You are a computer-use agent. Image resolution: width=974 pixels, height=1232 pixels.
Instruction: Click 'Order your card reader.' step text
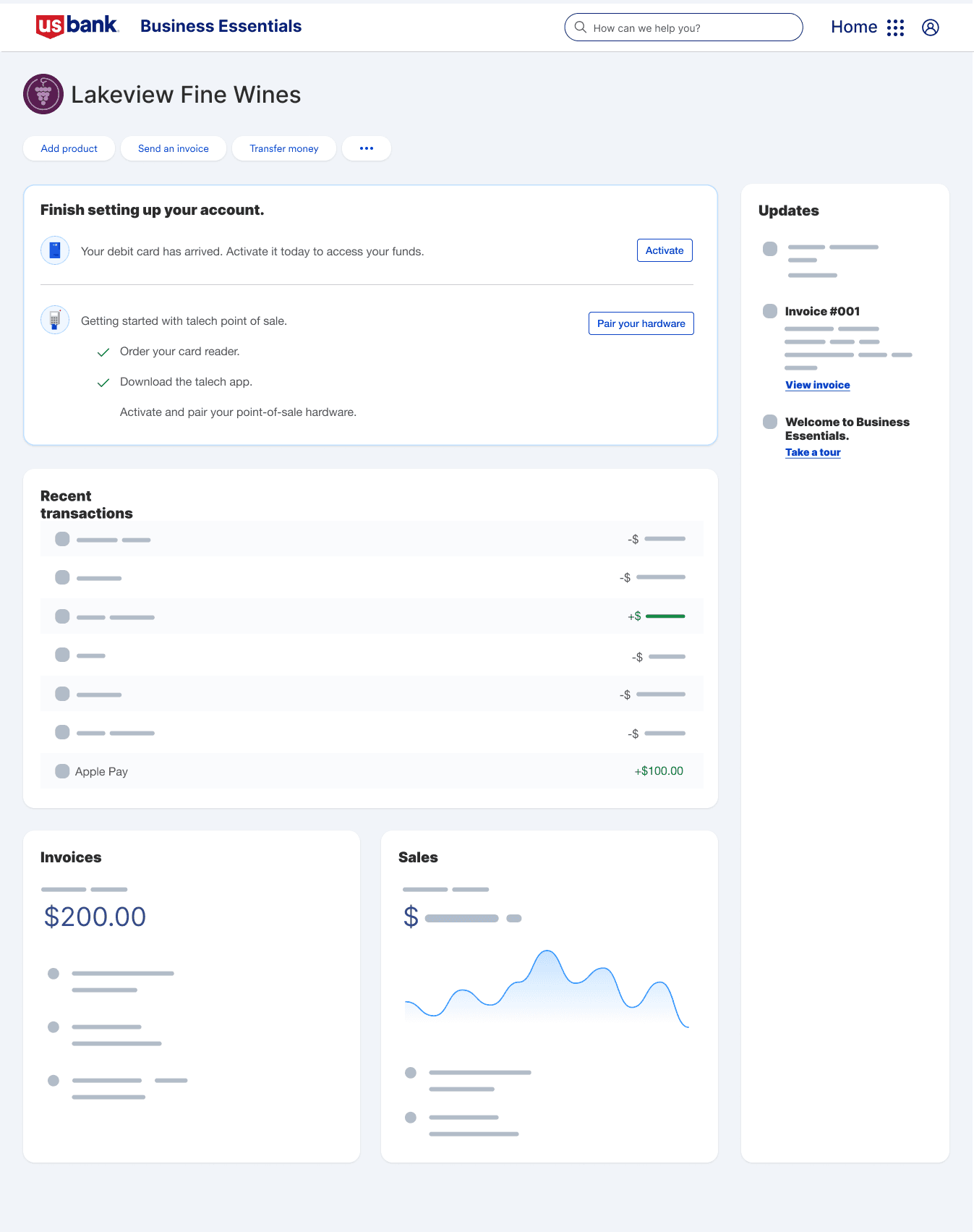pos(179,352)
